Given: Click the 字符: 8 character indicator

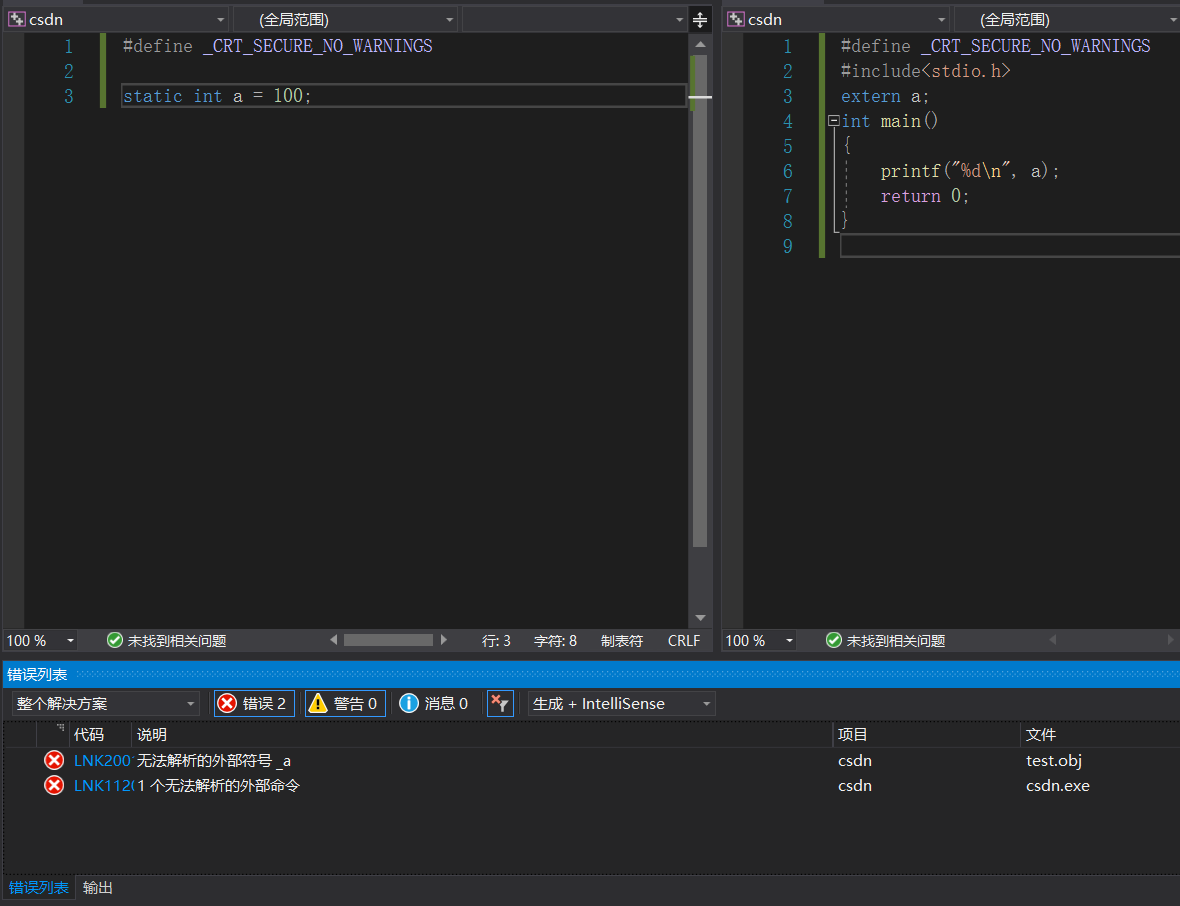Looking at the screenshot, I should [555, 640].
